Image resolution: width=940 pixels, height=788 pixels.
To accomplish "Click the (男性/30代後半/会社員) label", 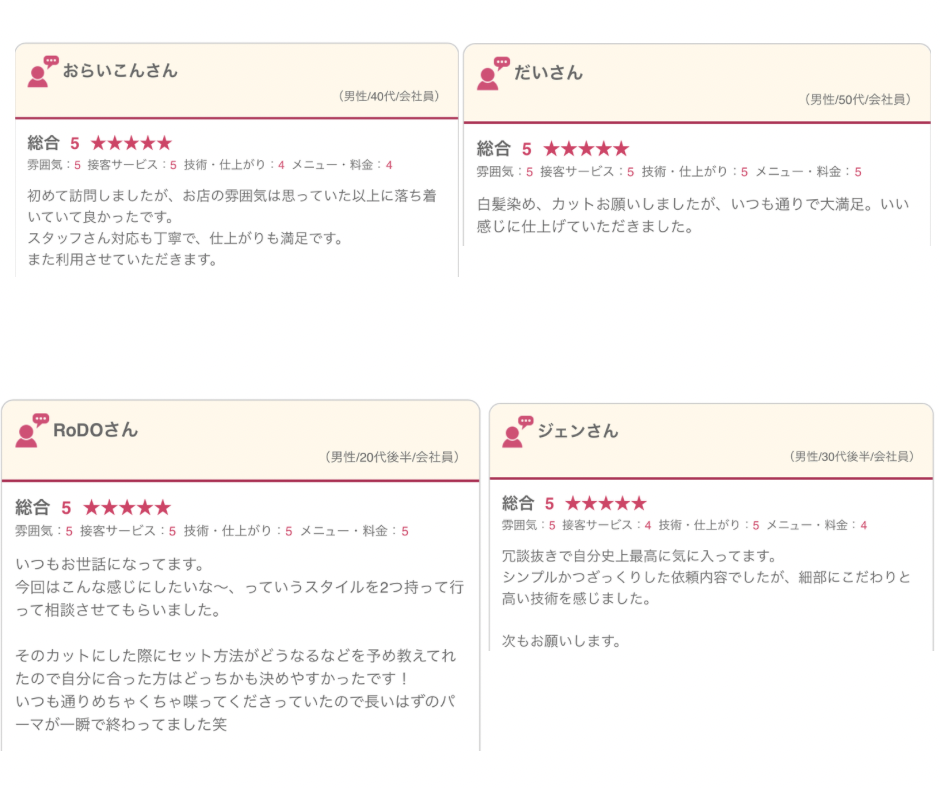I will [852, 457].
